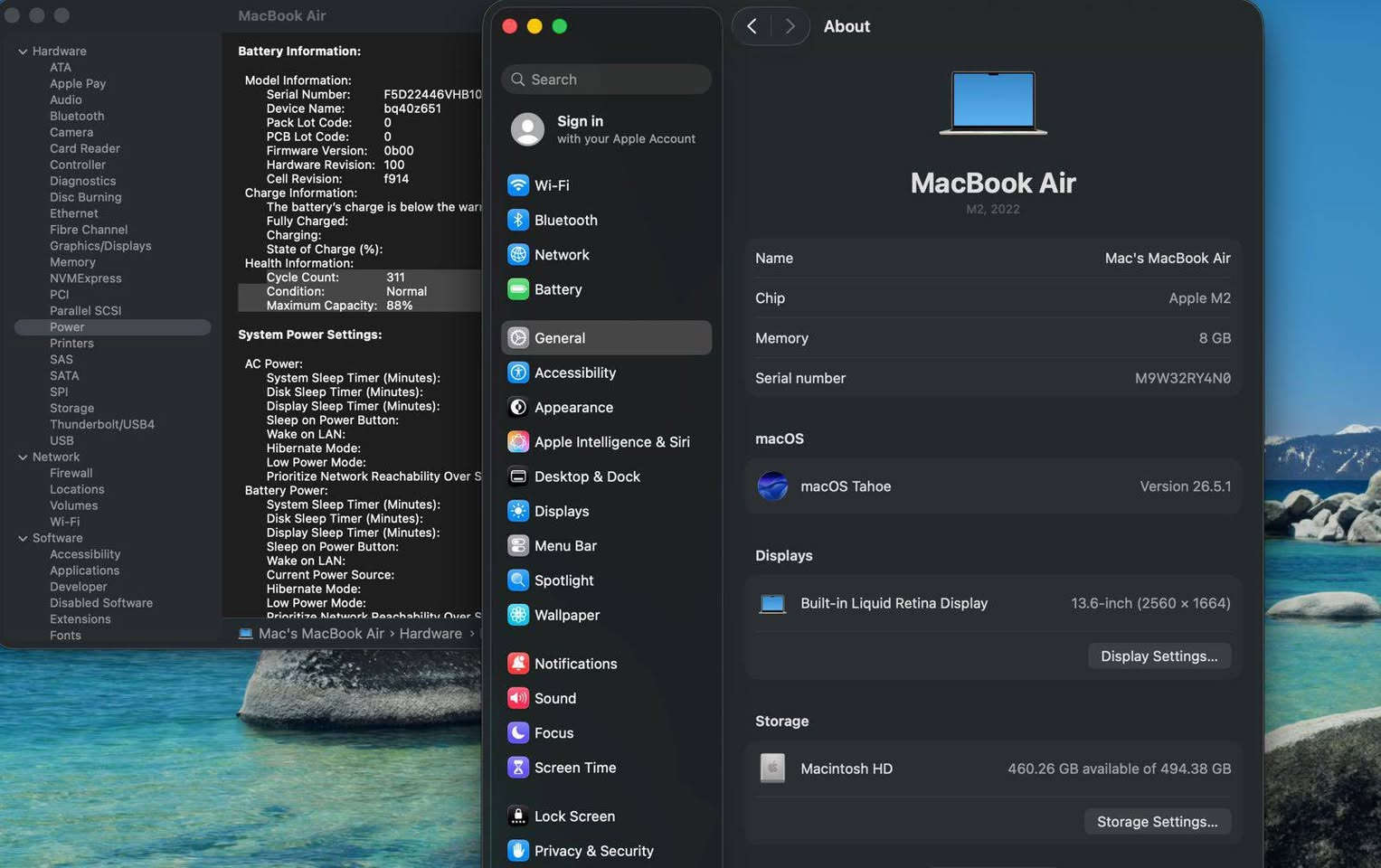
Task: Select the Menu Bar icon
Action: pyautogui.click(x=518, y=546)
